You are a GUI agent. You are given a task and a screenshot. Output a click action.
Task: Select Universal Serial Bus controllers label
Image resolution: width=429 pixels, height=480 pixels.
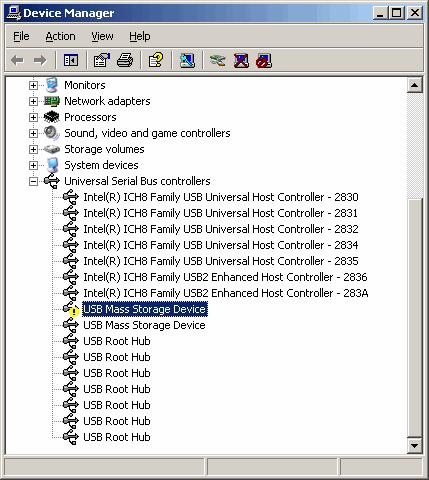[x=137, y=181]
